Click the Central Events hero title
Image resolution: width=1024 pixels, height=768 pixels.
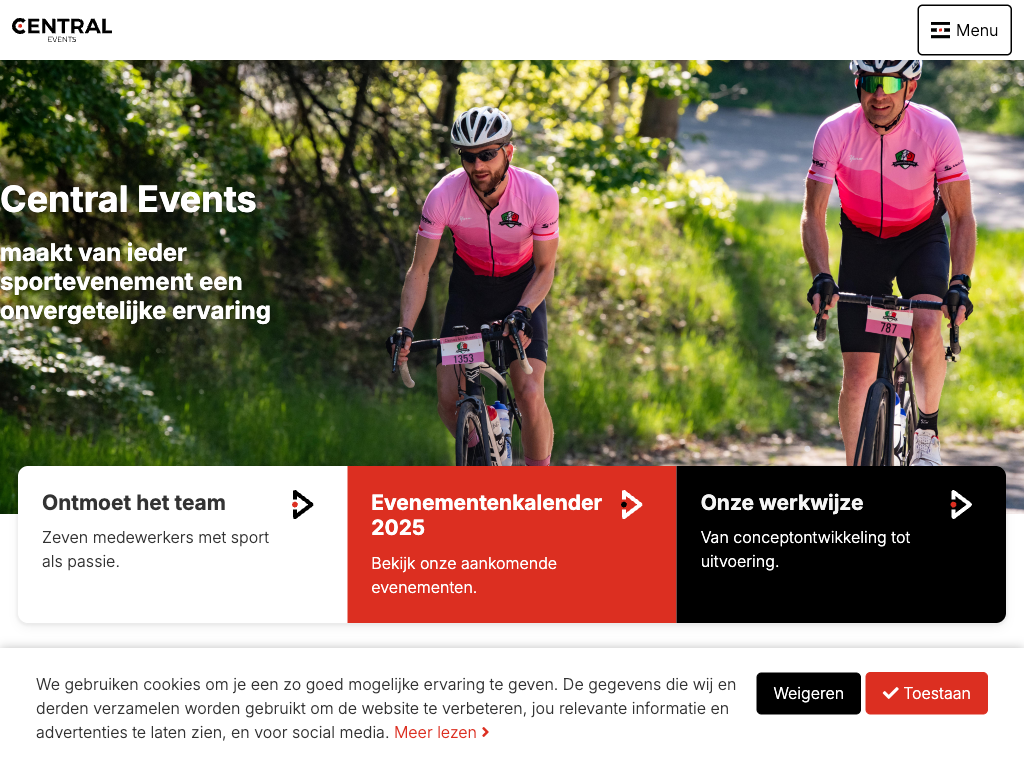pyautogui.click(x=128, y=199)
